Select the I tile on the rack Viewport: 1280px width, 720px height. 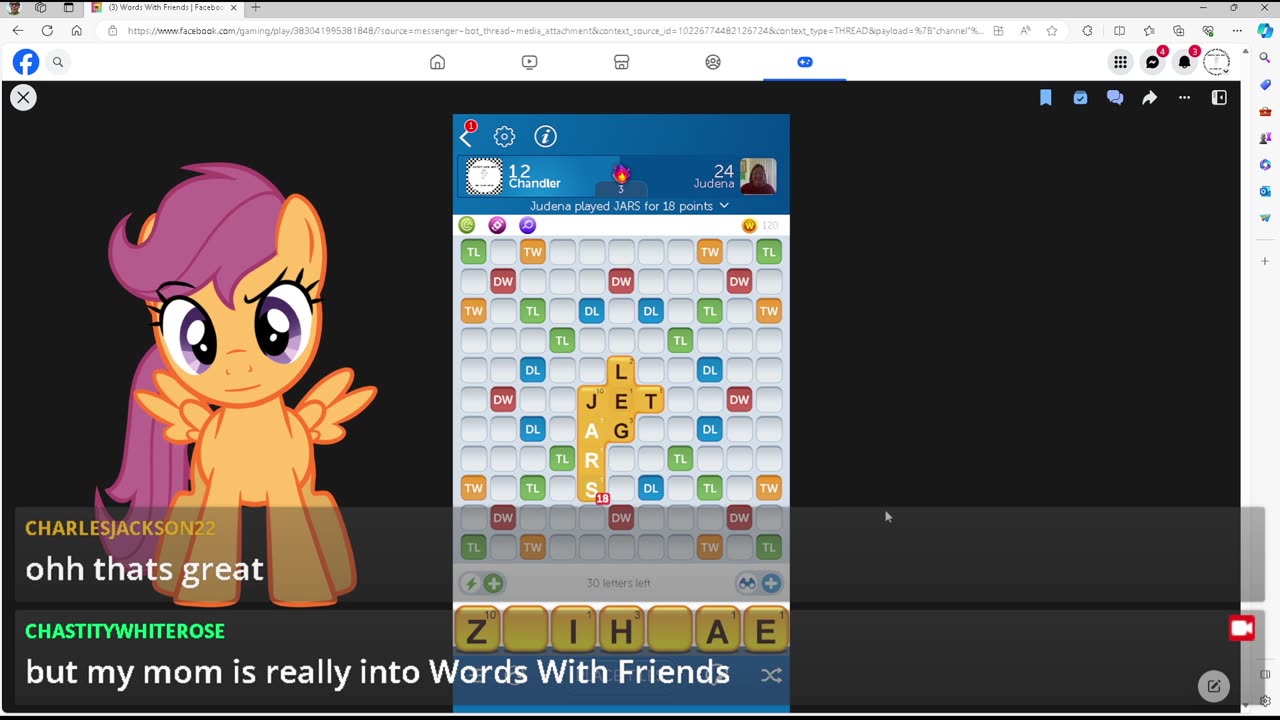[x=573, y=631]
